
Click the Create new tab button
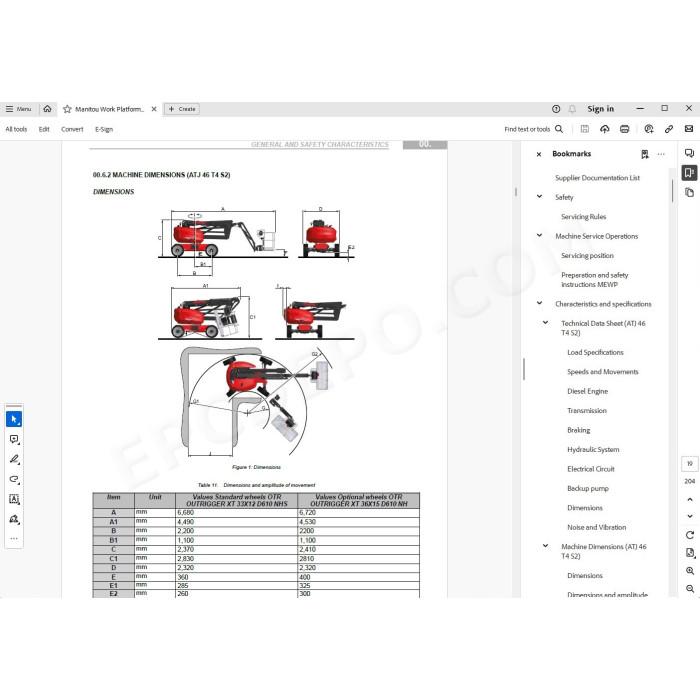click(182, 109)
